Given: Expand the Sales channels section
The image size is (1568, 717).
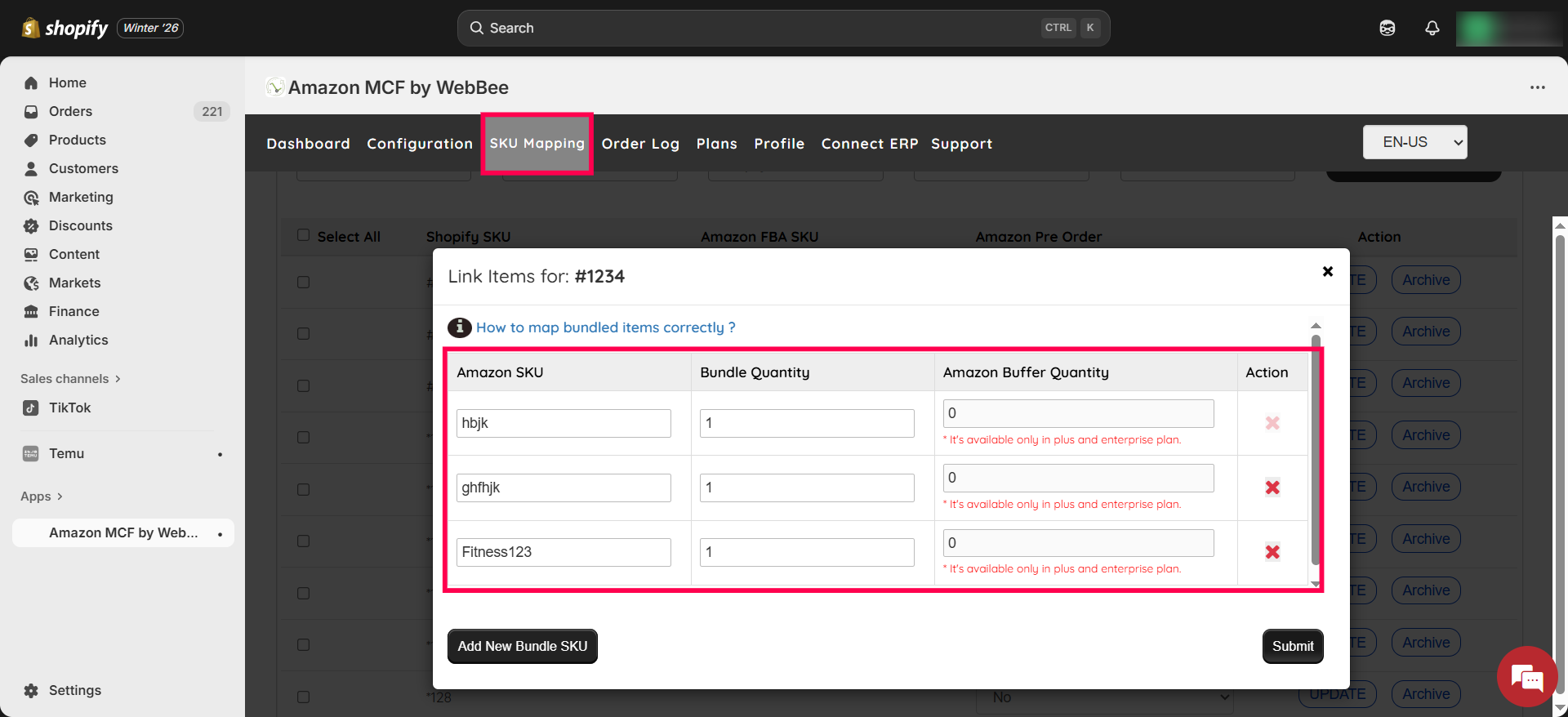Looking at the screenshot, I should click(70, 379).
